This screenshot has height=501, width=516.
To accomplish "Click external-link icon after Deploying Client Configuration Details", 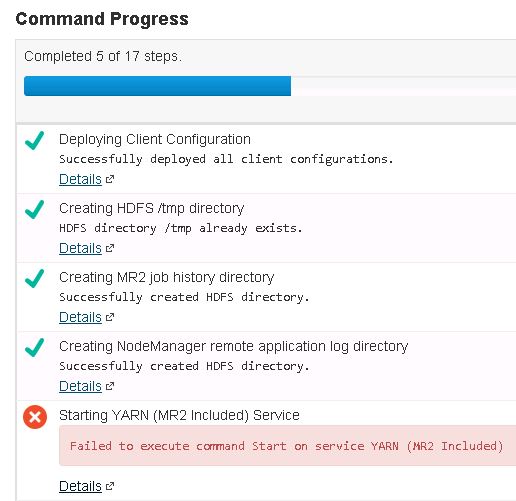I will tap(110, 179).
